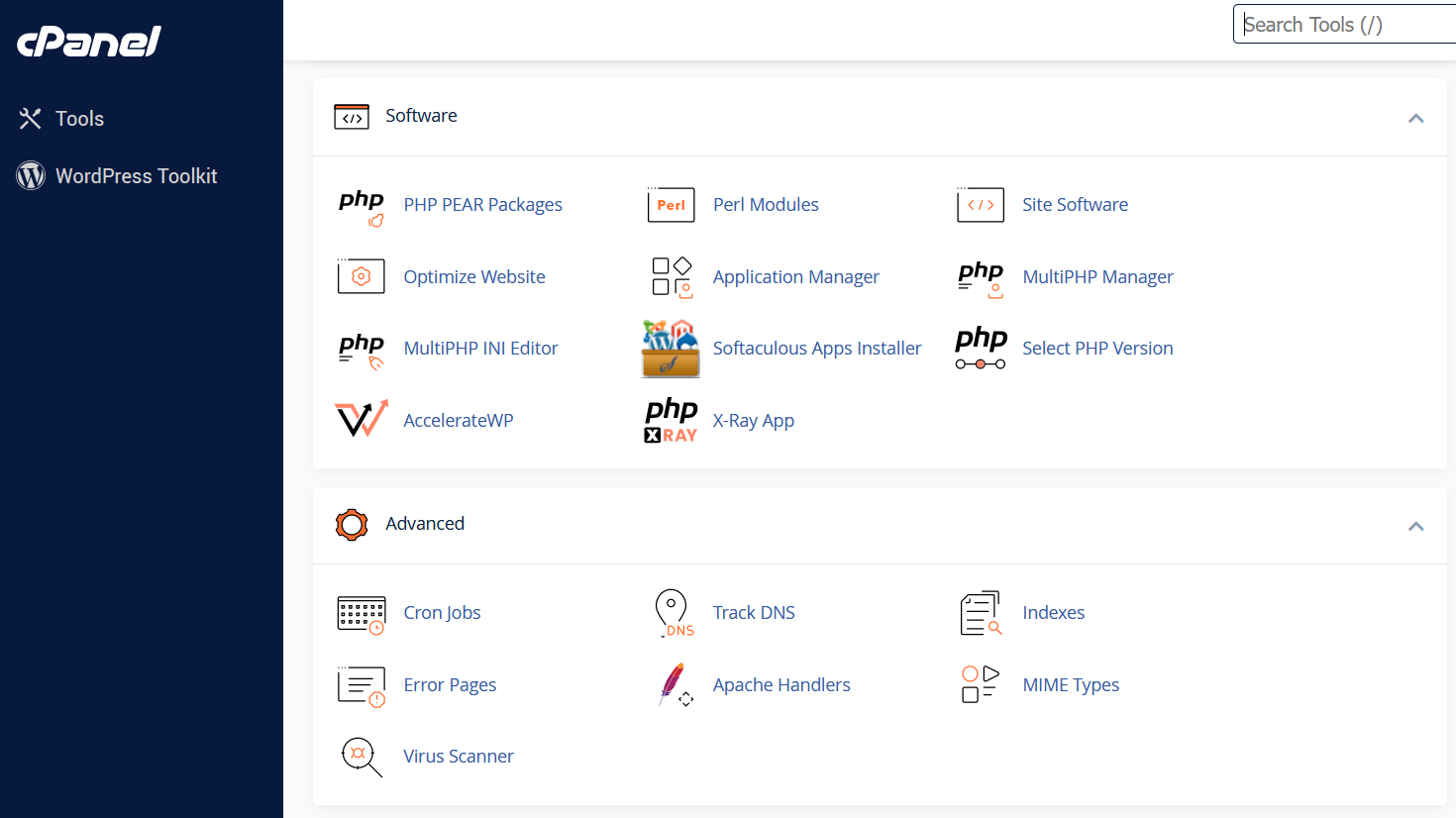1456x818 pixels.
Task: Click the PHP PEAR Packages icon
Action: (x=362, y=206)
